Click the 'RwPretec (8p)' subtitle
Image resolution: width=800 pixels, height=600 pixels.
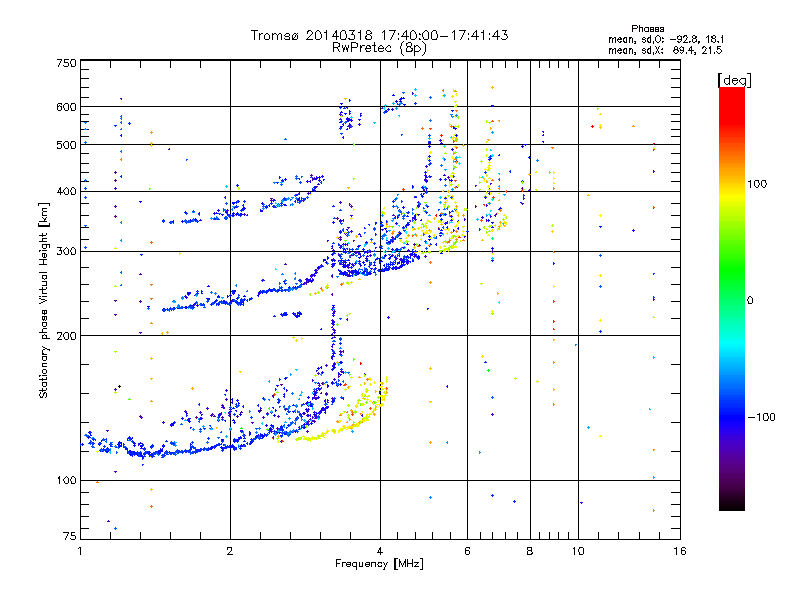click(379, 48)
